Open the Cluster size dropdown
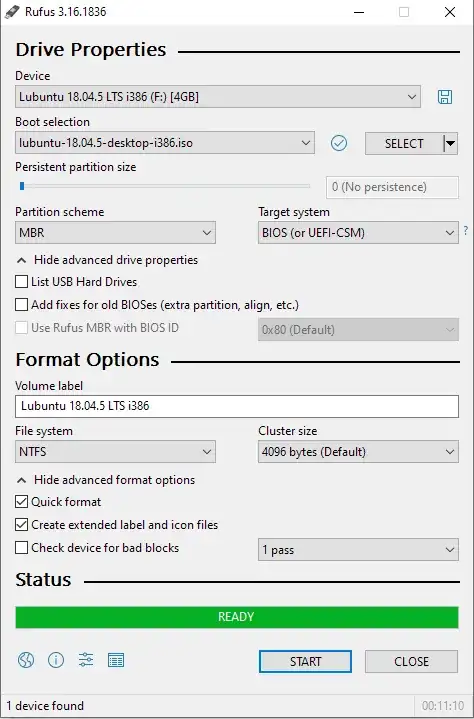Screen dimensions: 474x719 point(358,452)
